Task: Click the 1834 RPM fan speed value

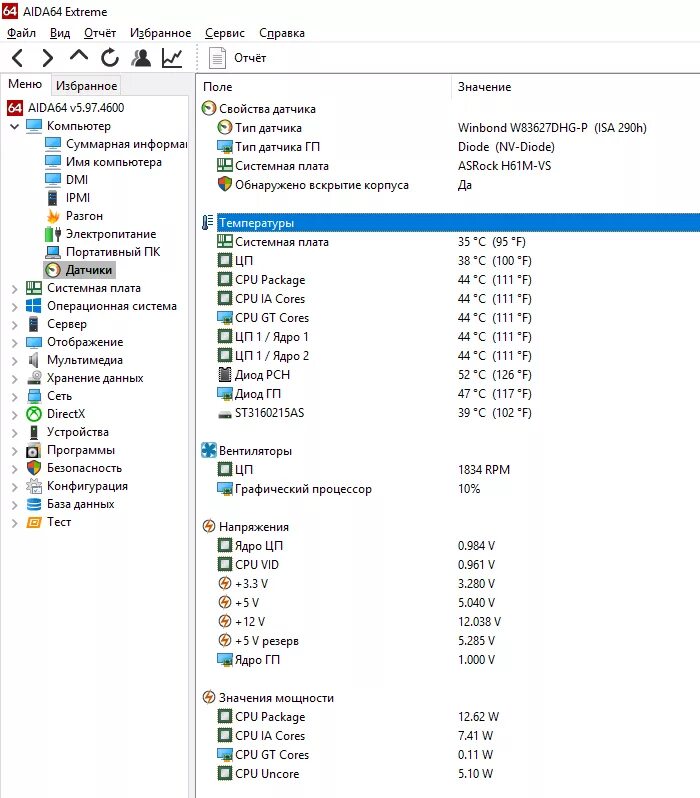Action: click(x=484, y=469)
